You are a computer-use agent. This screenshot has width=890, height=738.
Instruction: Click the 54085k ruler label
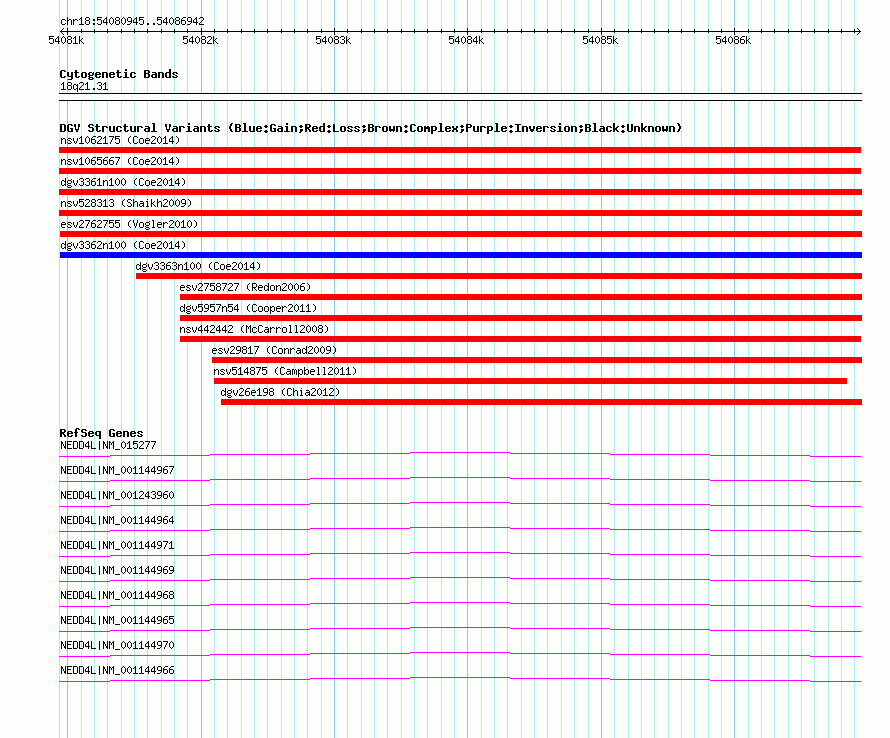600,40
